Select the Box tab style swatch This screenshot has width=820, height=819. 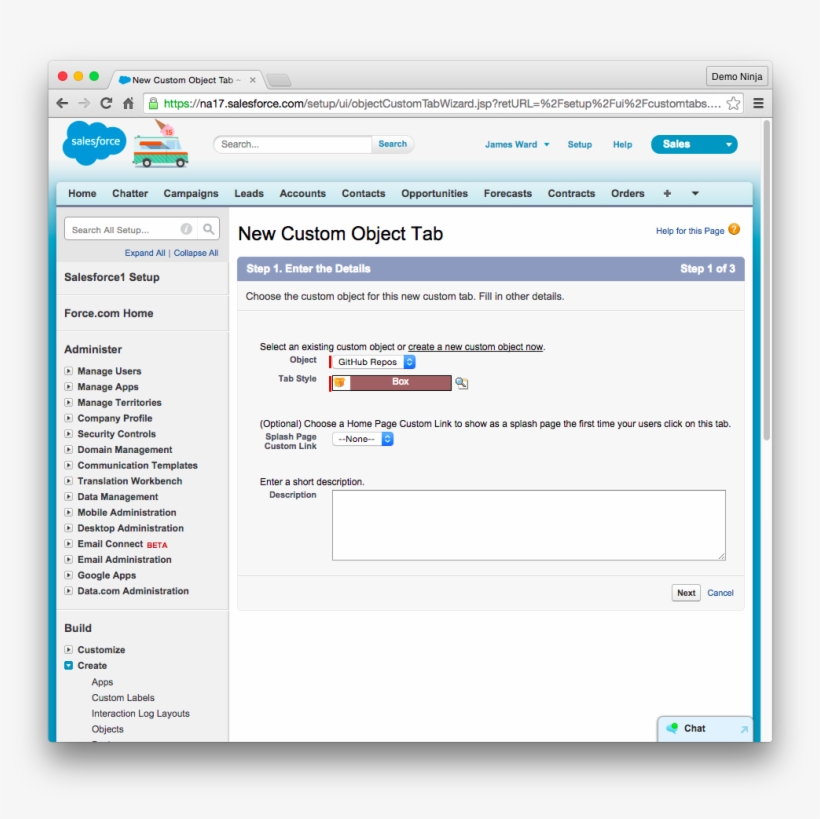click(400, 380)
